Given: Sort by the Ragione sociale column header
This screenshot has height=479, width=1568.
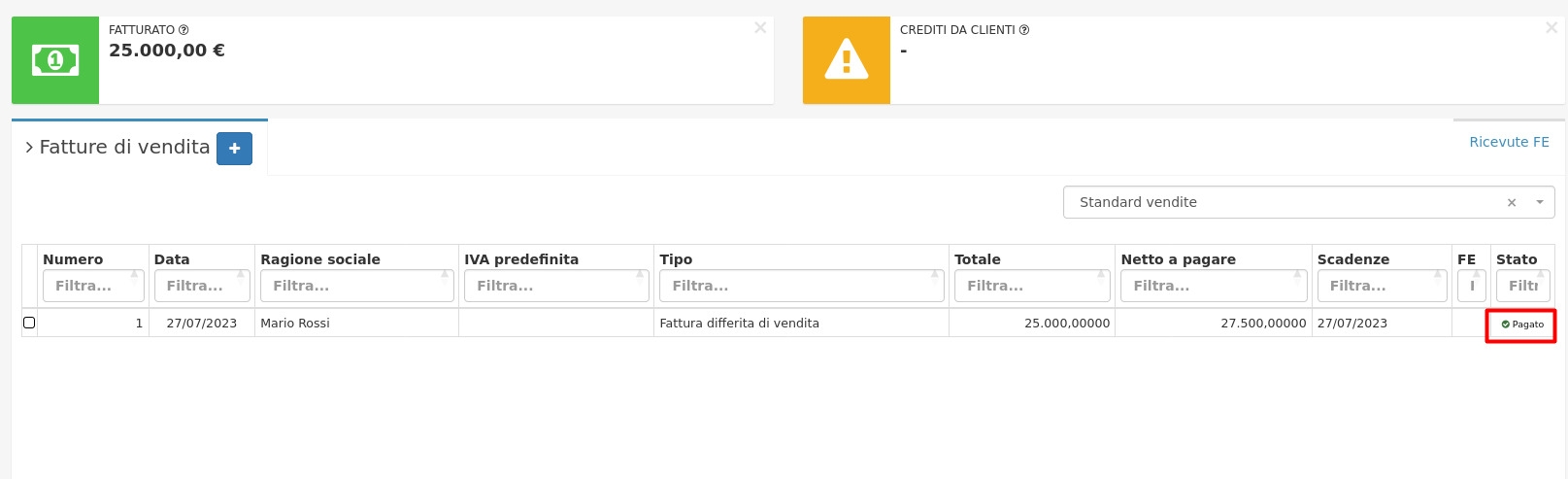Looking at the screenshot, I should click(320, 259).
